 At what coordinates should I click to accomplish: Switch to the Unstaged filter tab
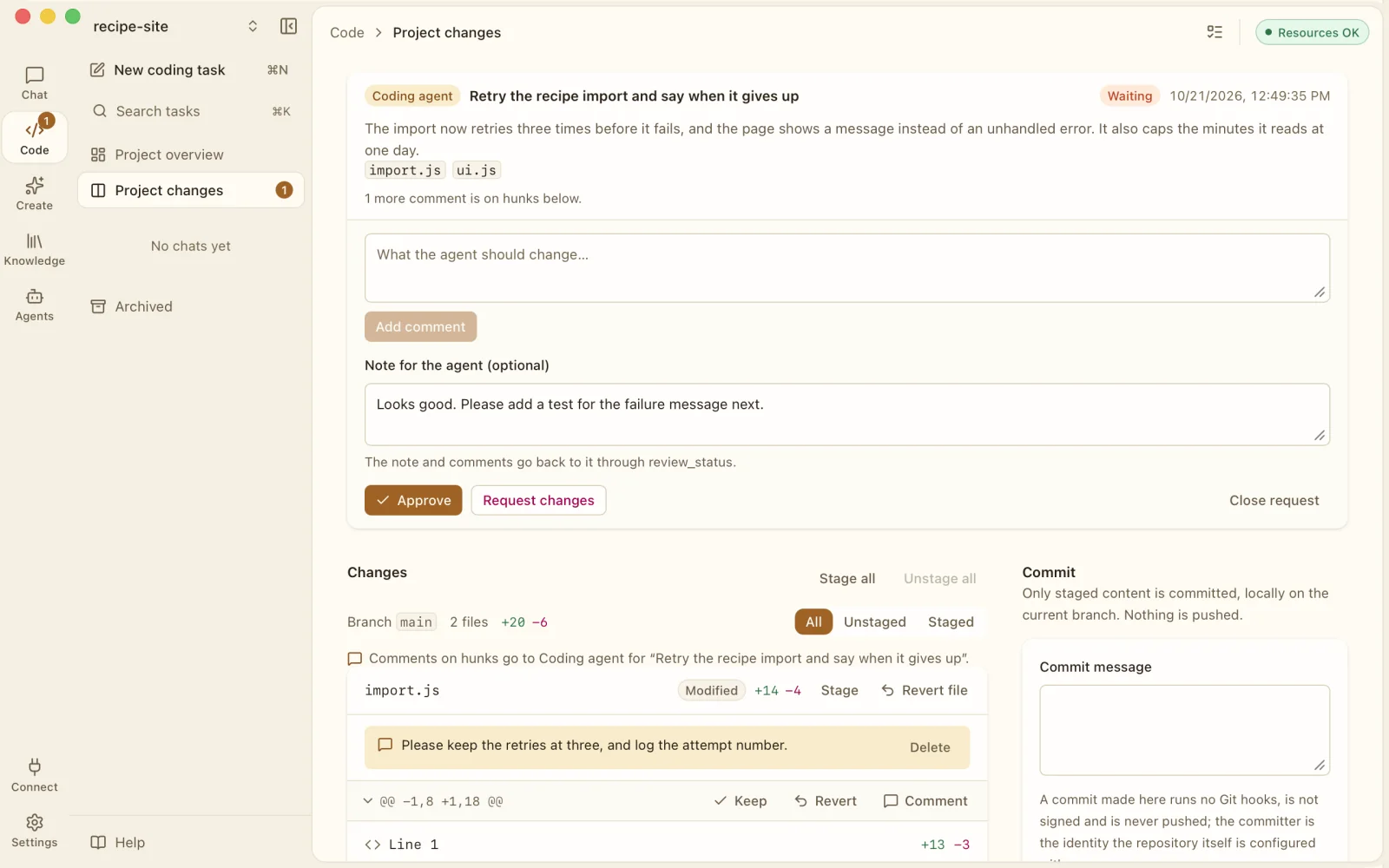[875, 621]
